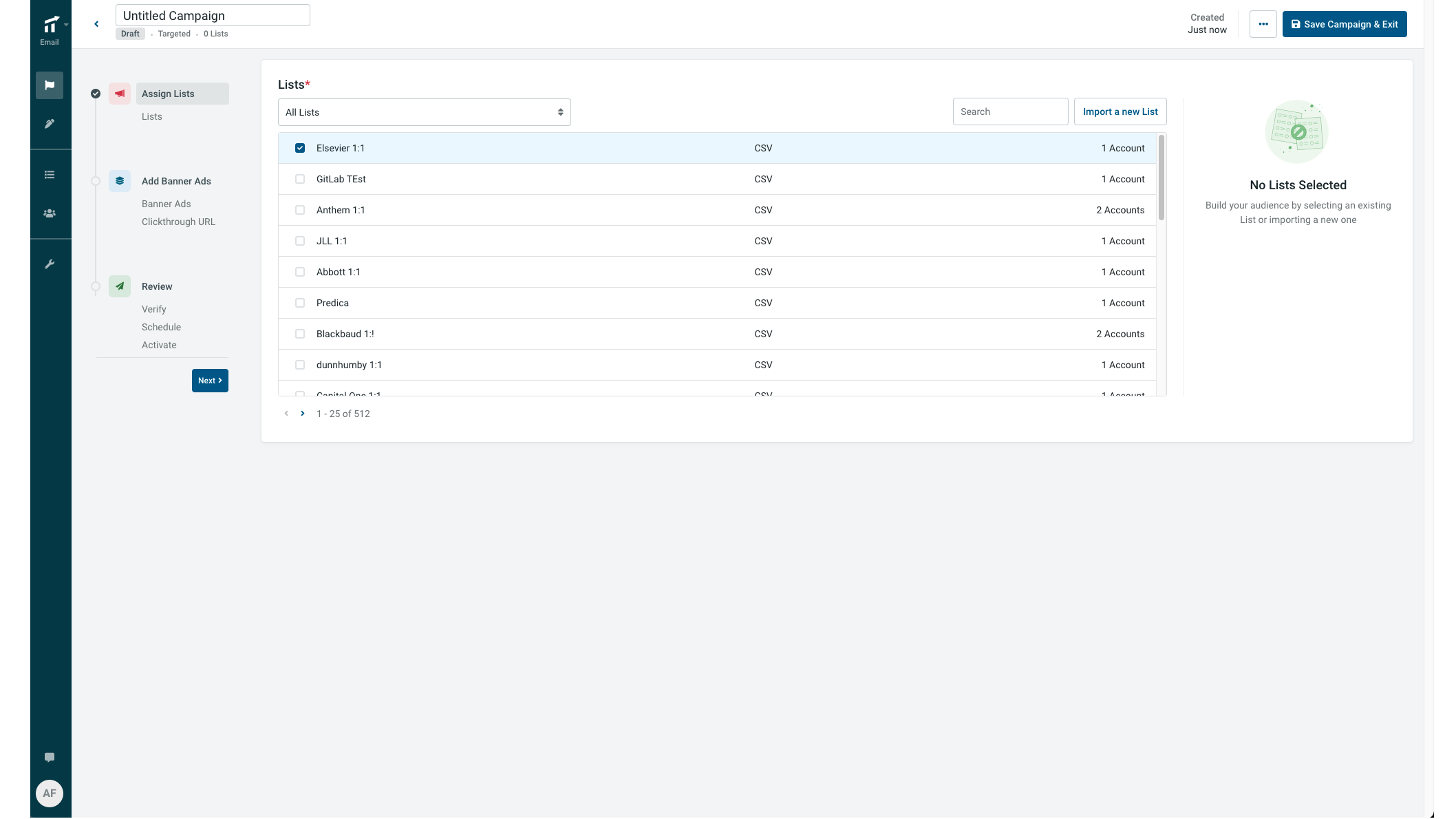Screen dimensions: 1456x819
Task: Select the wrench tools icon in sidebar
Action: click(49, 264)
